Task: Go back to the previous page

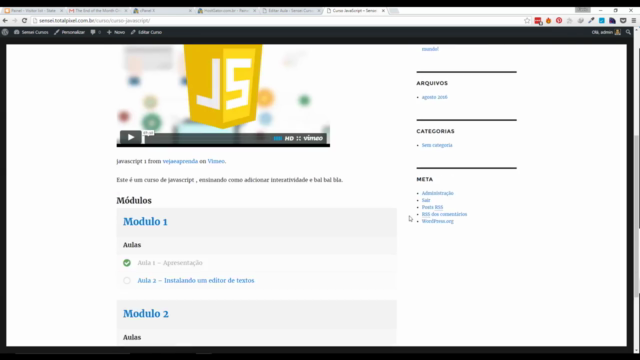Action: pos(5,20)
